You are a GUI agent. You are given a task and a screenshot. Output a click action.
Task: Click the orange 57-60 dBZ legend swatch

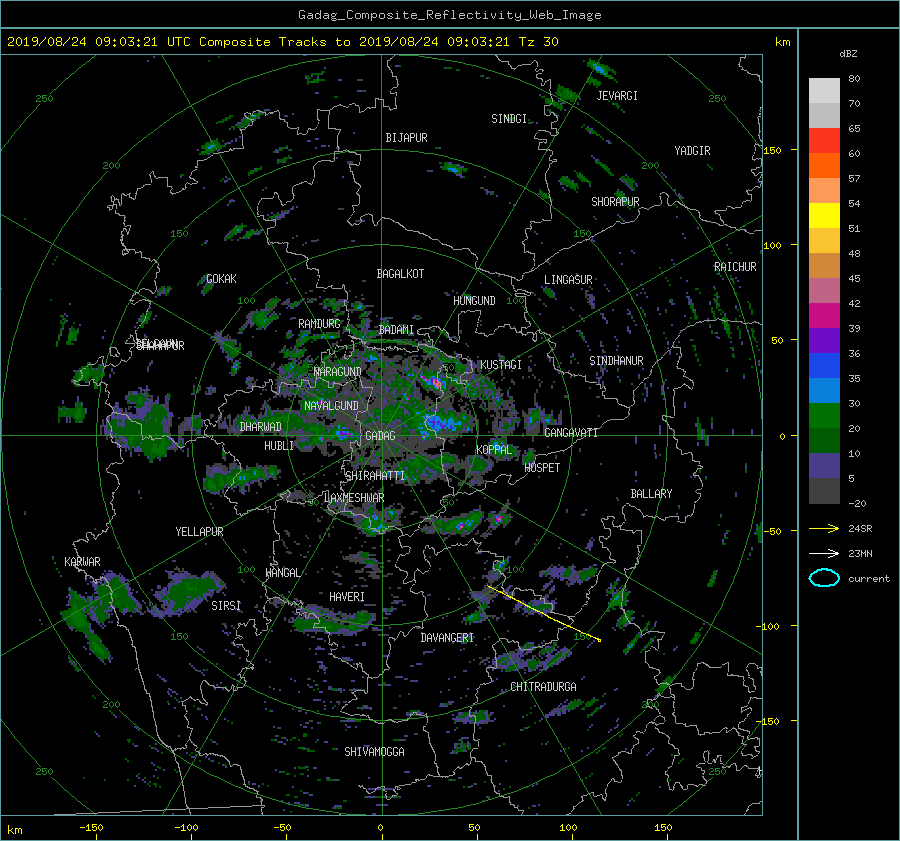point(824,166)
